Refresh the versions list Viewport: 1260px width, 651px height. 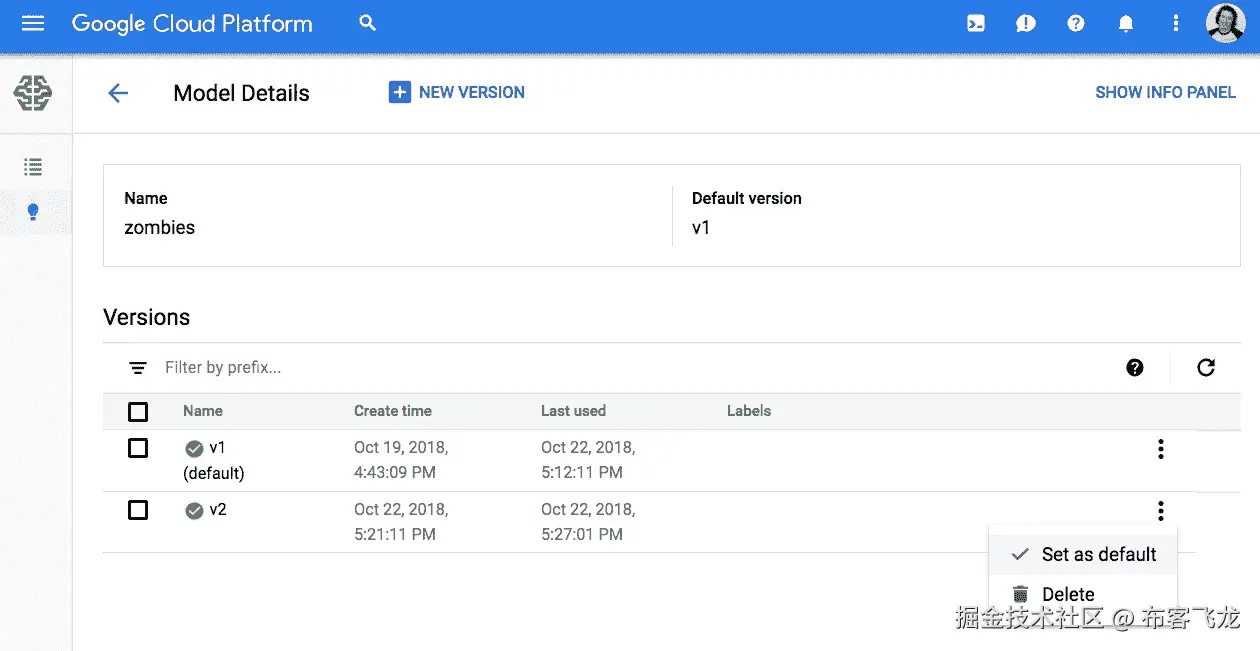[1206, 368]
